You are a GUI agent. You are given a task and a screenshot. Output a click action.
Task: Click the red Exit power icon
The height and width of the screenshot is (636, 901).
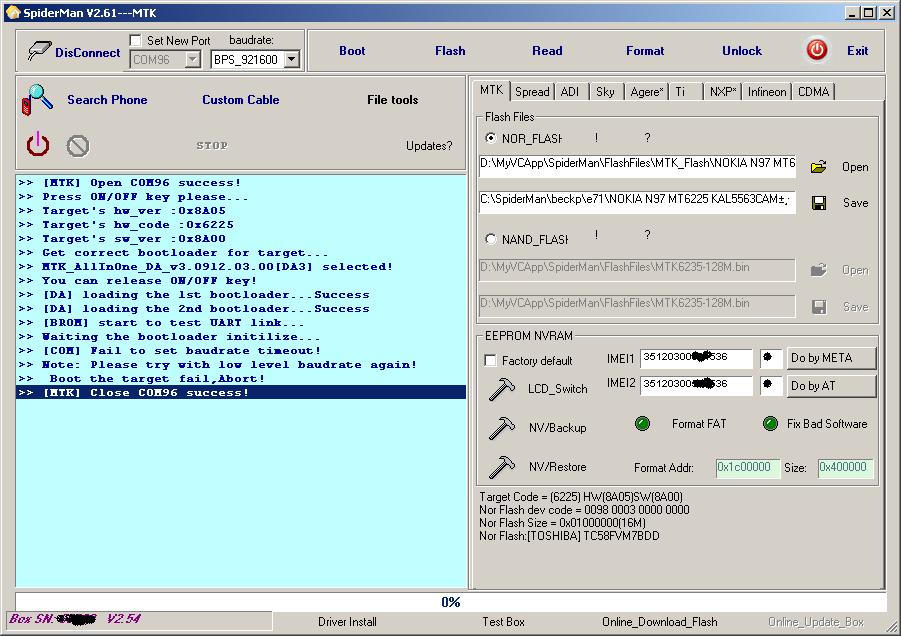[x=817, y=50]
